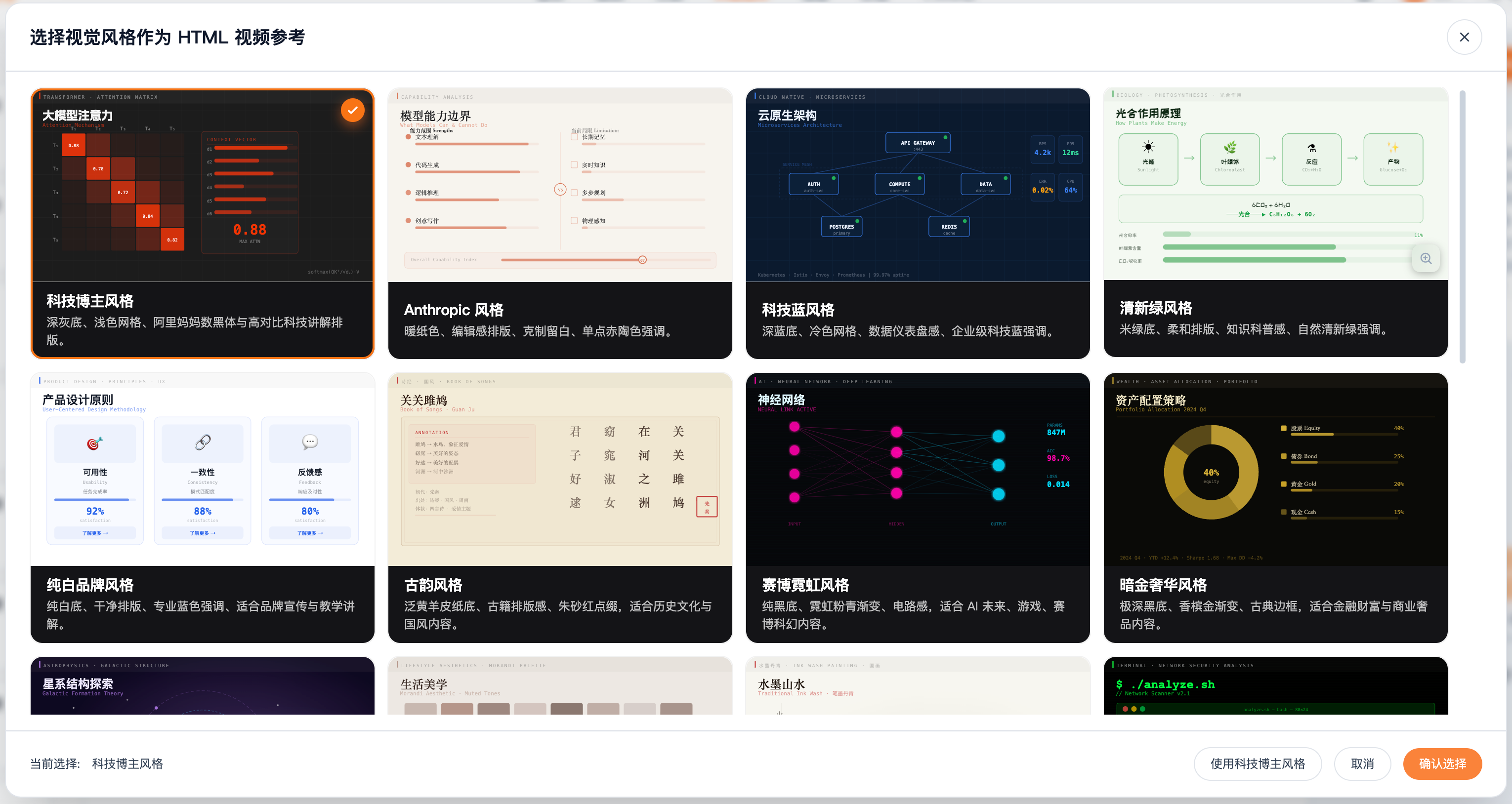This screenshot has height=804, width=1512.
Task: Click the 叶绿体 leaf icon in green preview
Action: pos(1230,147)
